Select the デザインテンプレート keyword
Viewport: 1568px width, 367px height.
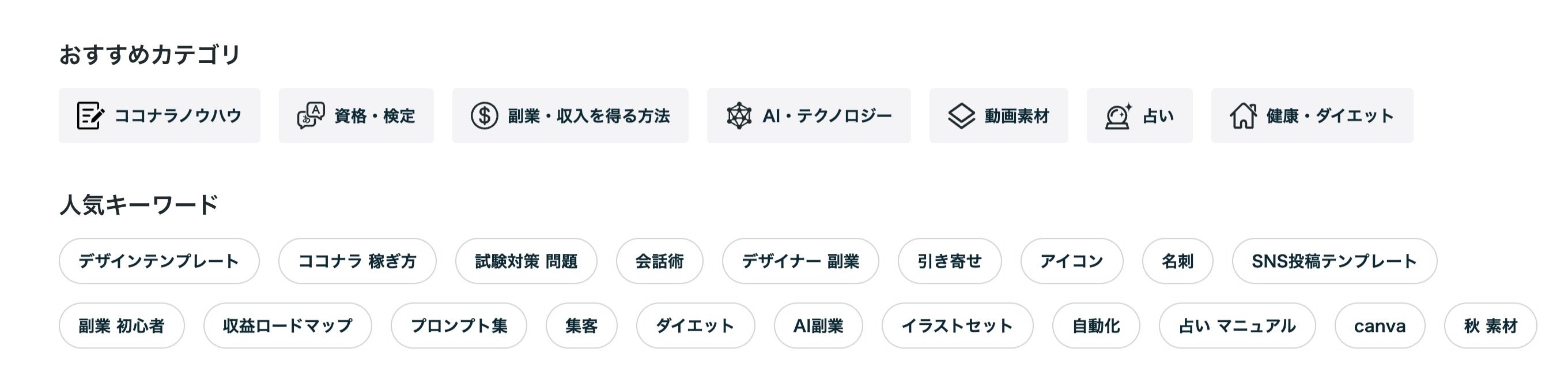159,261
